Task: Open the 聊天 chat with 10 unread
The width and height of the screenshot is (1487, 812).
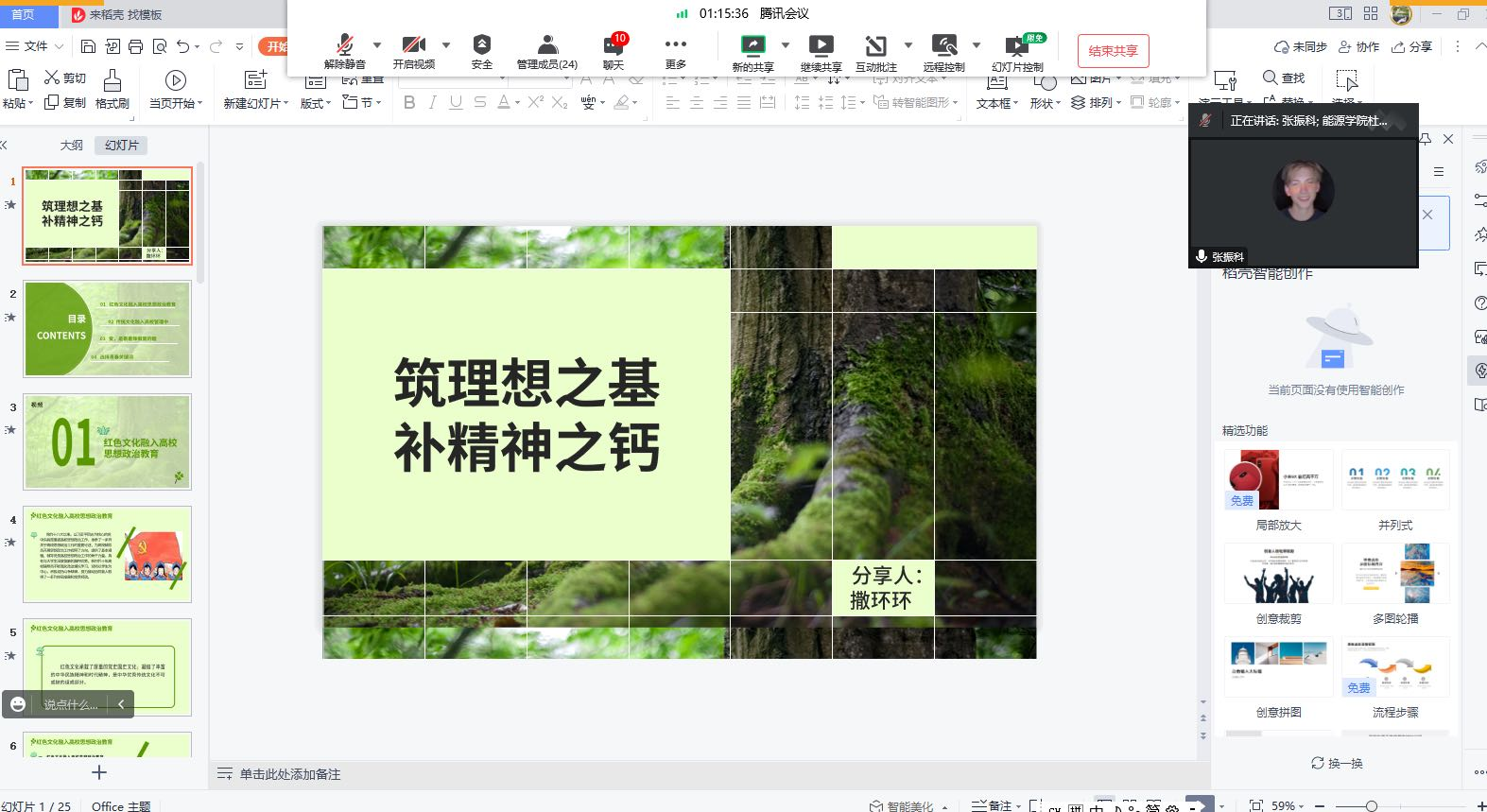Action: point(614,51)
